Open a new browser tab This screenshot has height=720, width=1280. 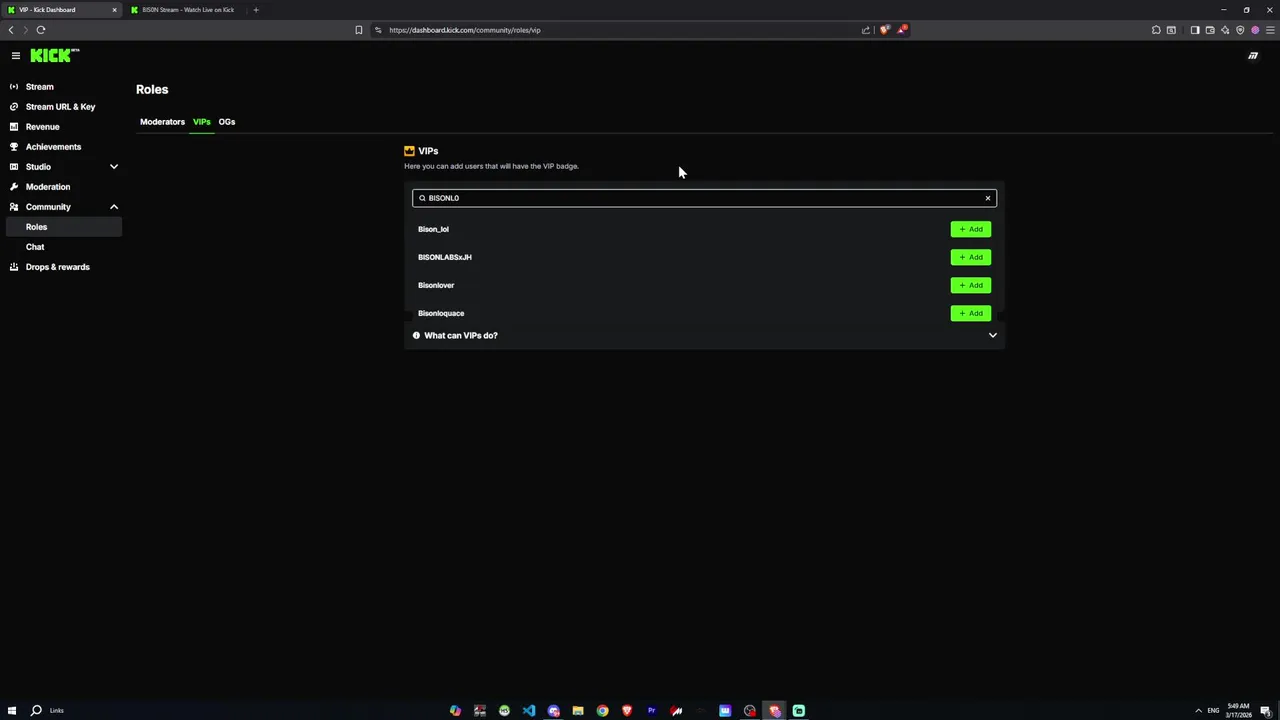(x=256, y=10)
